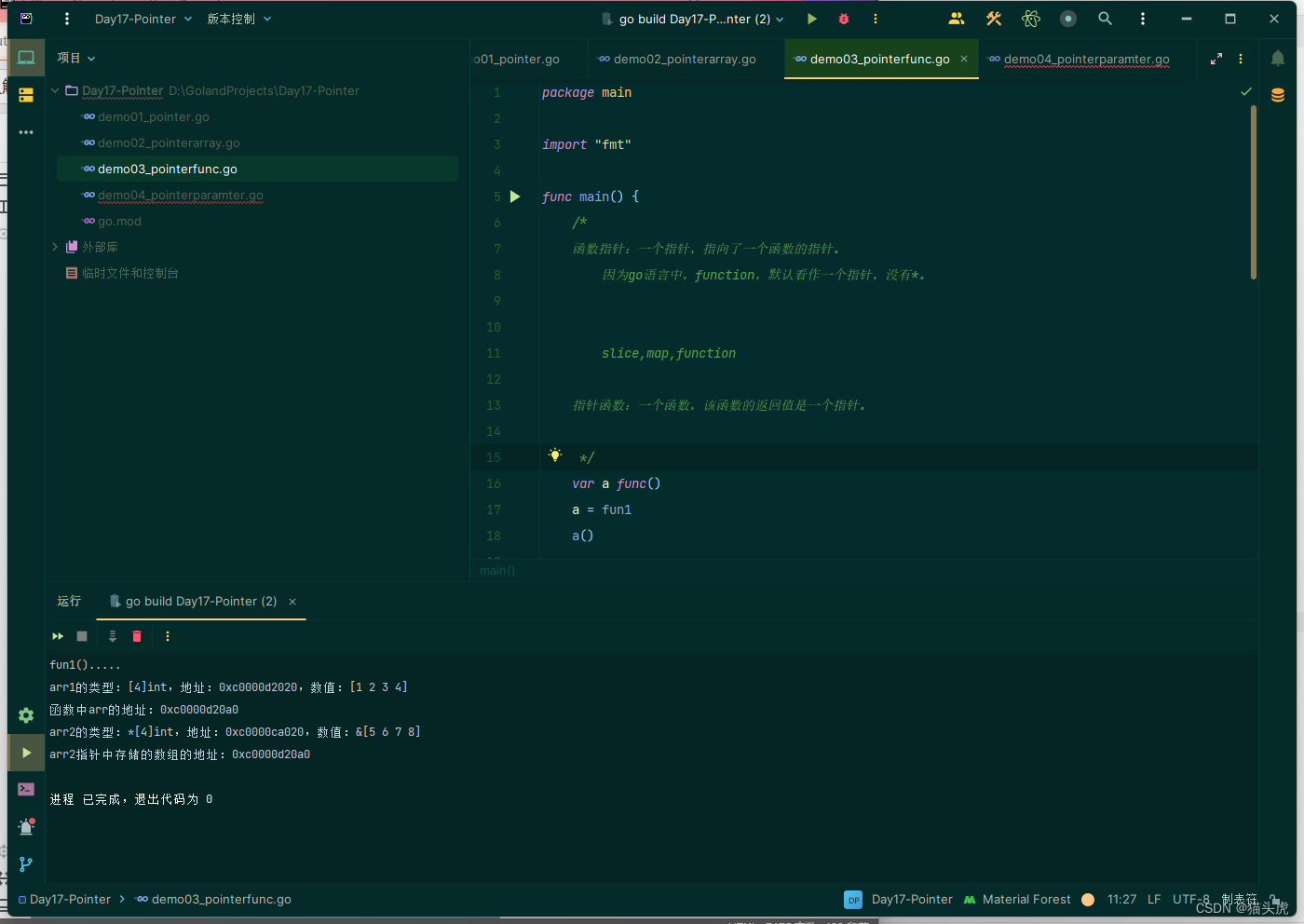Click the round record icon in the title bar
The width and height of the screenshot is (1304, 924).
coord(1068,19)
